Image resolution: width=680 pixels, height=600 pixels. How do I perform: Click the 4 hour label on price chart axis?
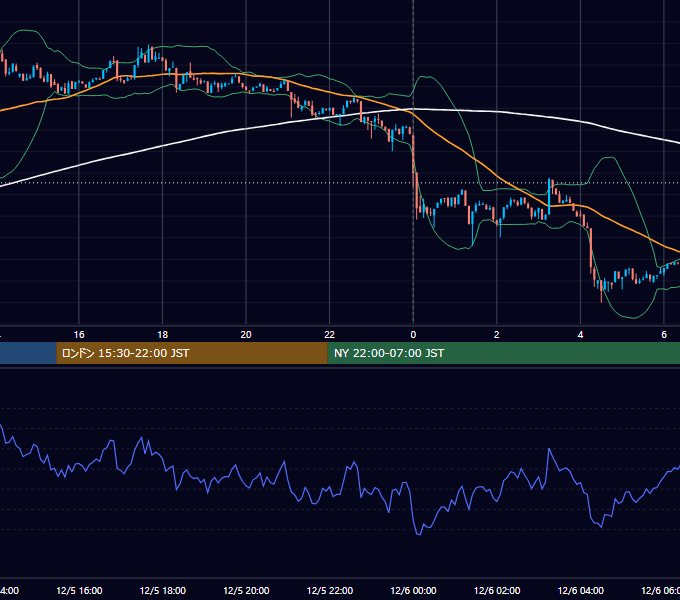[x=580, y=335]
